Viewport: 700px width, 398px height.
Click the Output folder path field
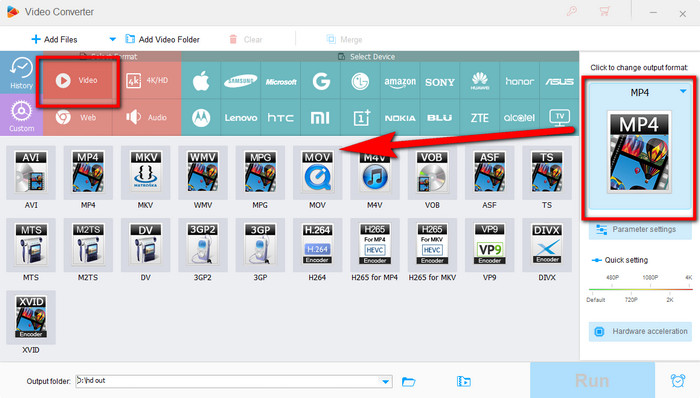click(x=233, y=381)
